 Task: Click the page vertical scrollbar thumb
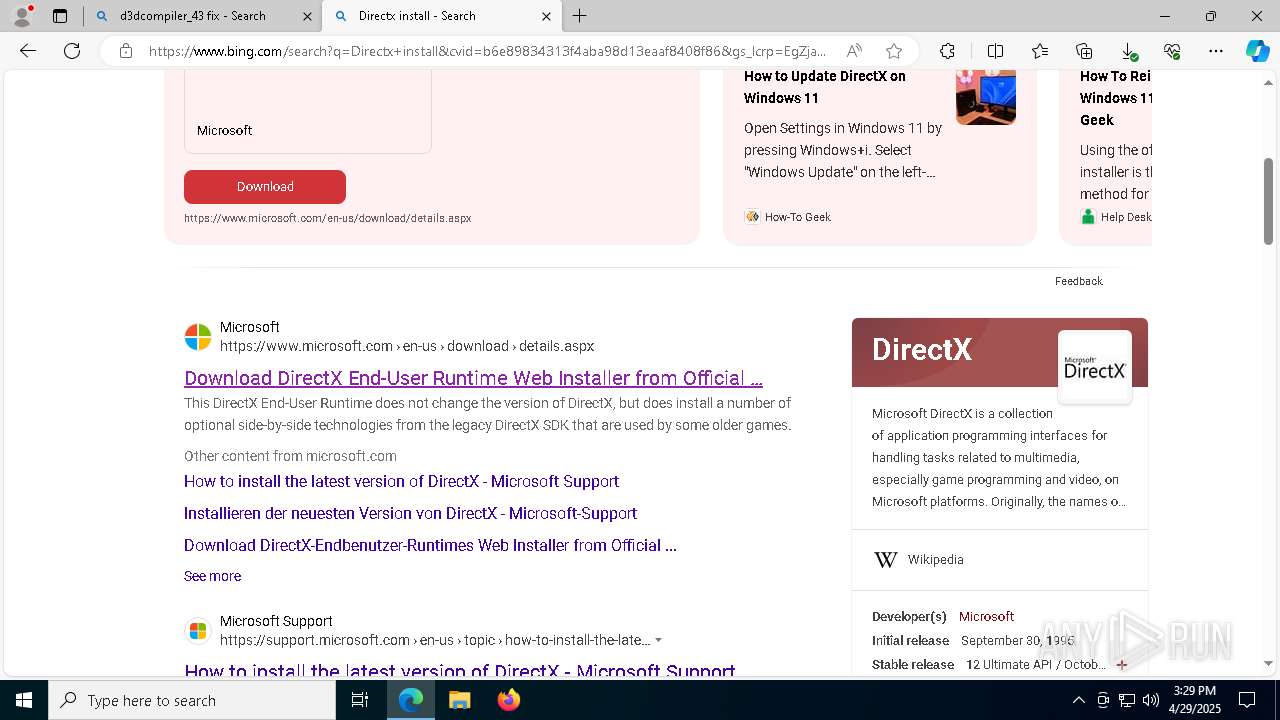pyautogui.click(x=1268, y=201)
